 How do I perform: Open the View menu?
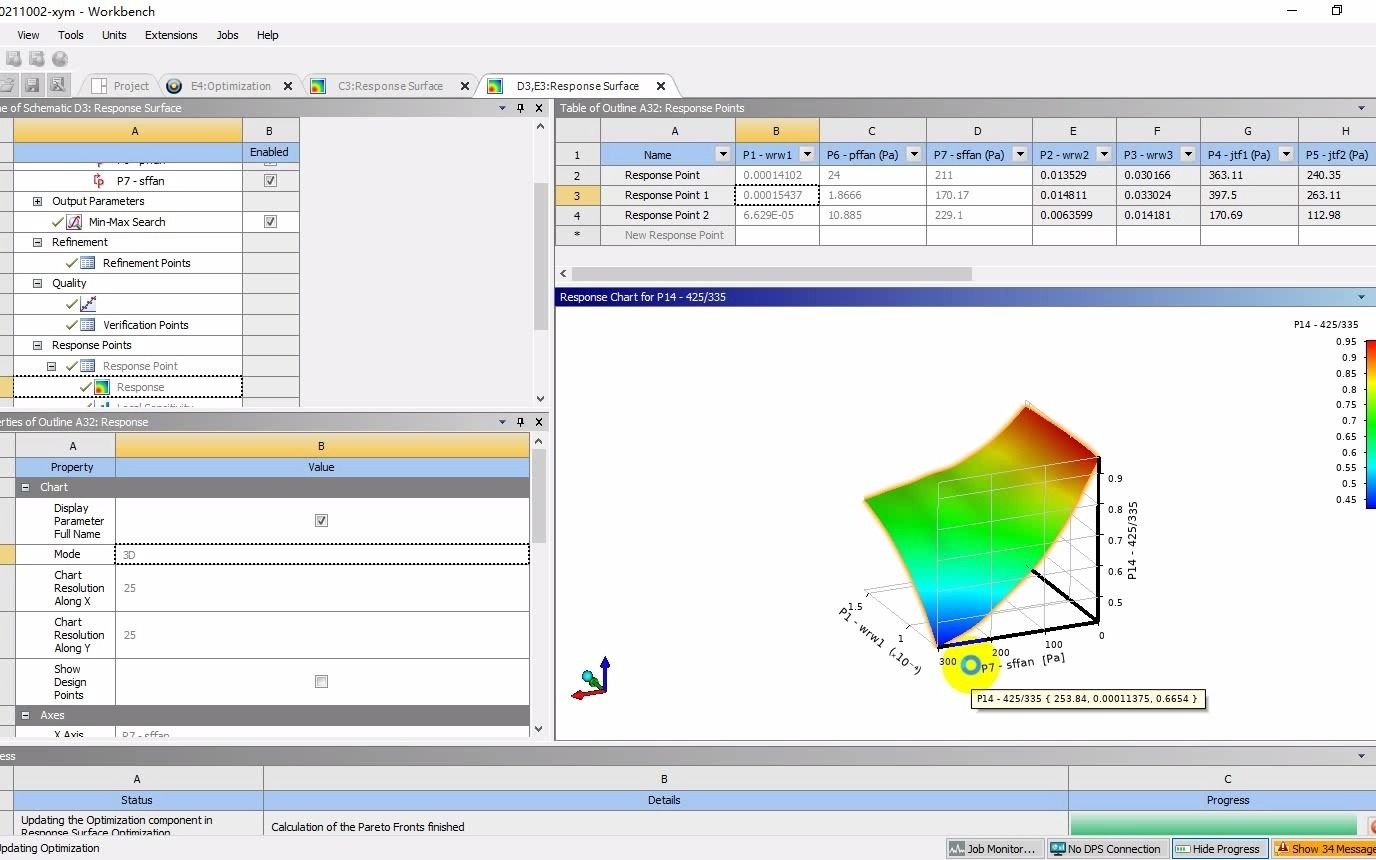click(28, 35)
